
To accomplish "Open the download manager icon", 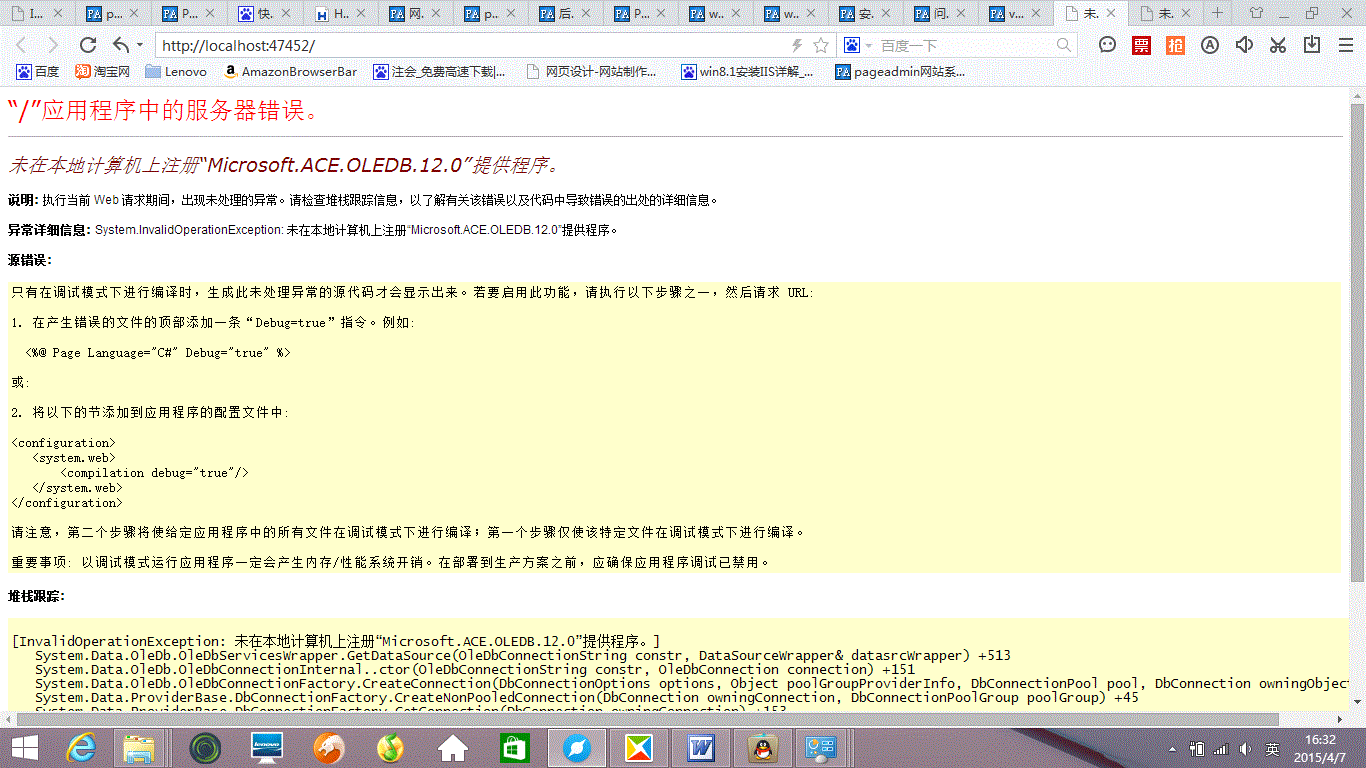I will 1312,45.
